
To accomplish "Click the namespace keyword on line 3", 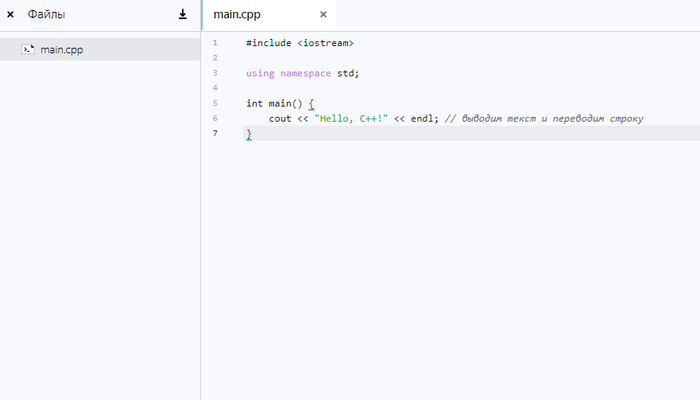I will pyautogui.click(x=305, y=73).
